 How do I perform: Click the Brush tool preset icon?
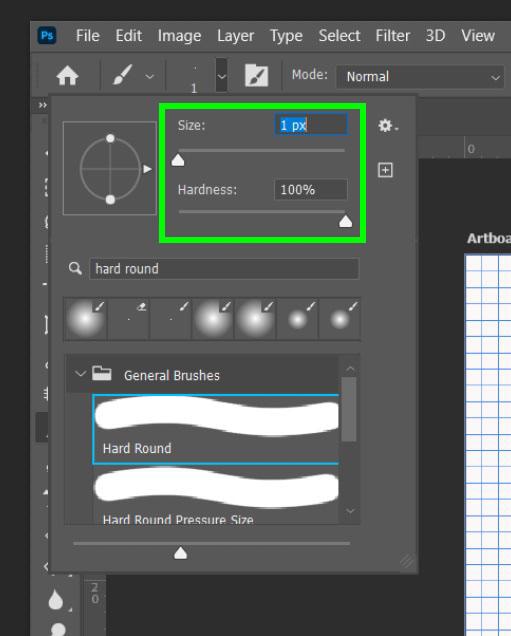click(122, 75)
